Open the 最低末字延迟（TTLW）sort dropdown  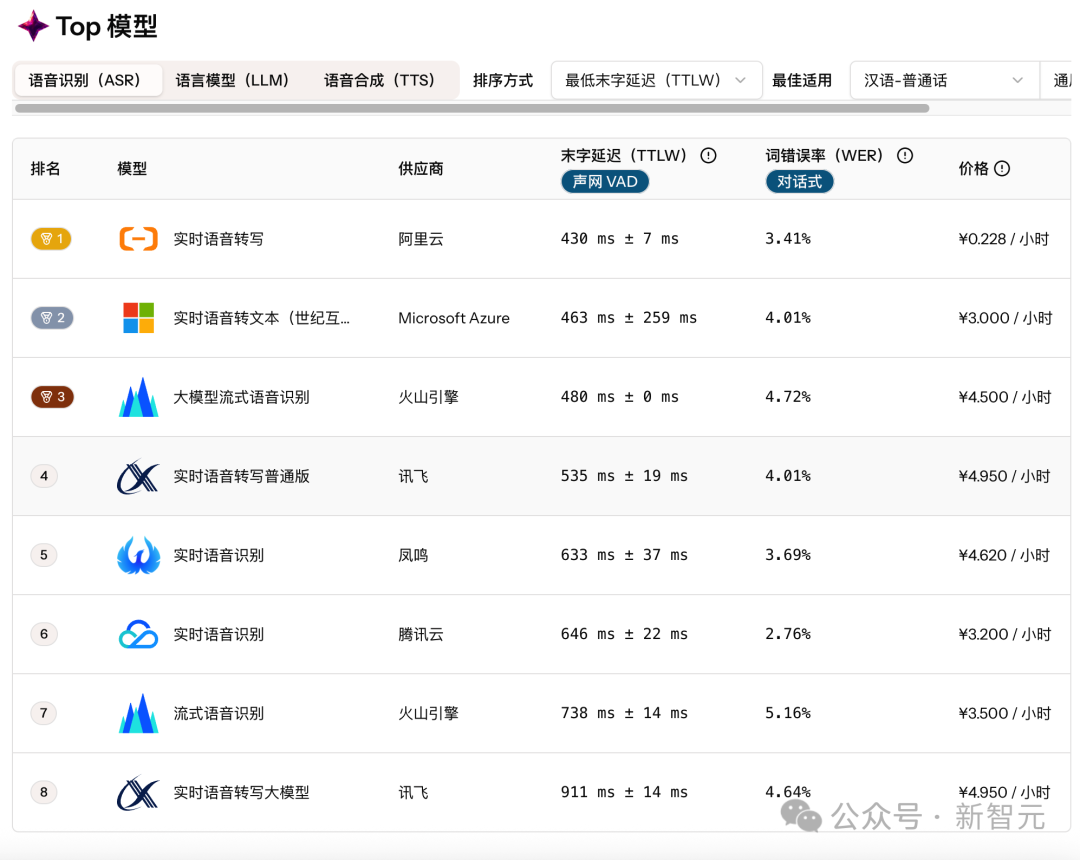point(656,79)
